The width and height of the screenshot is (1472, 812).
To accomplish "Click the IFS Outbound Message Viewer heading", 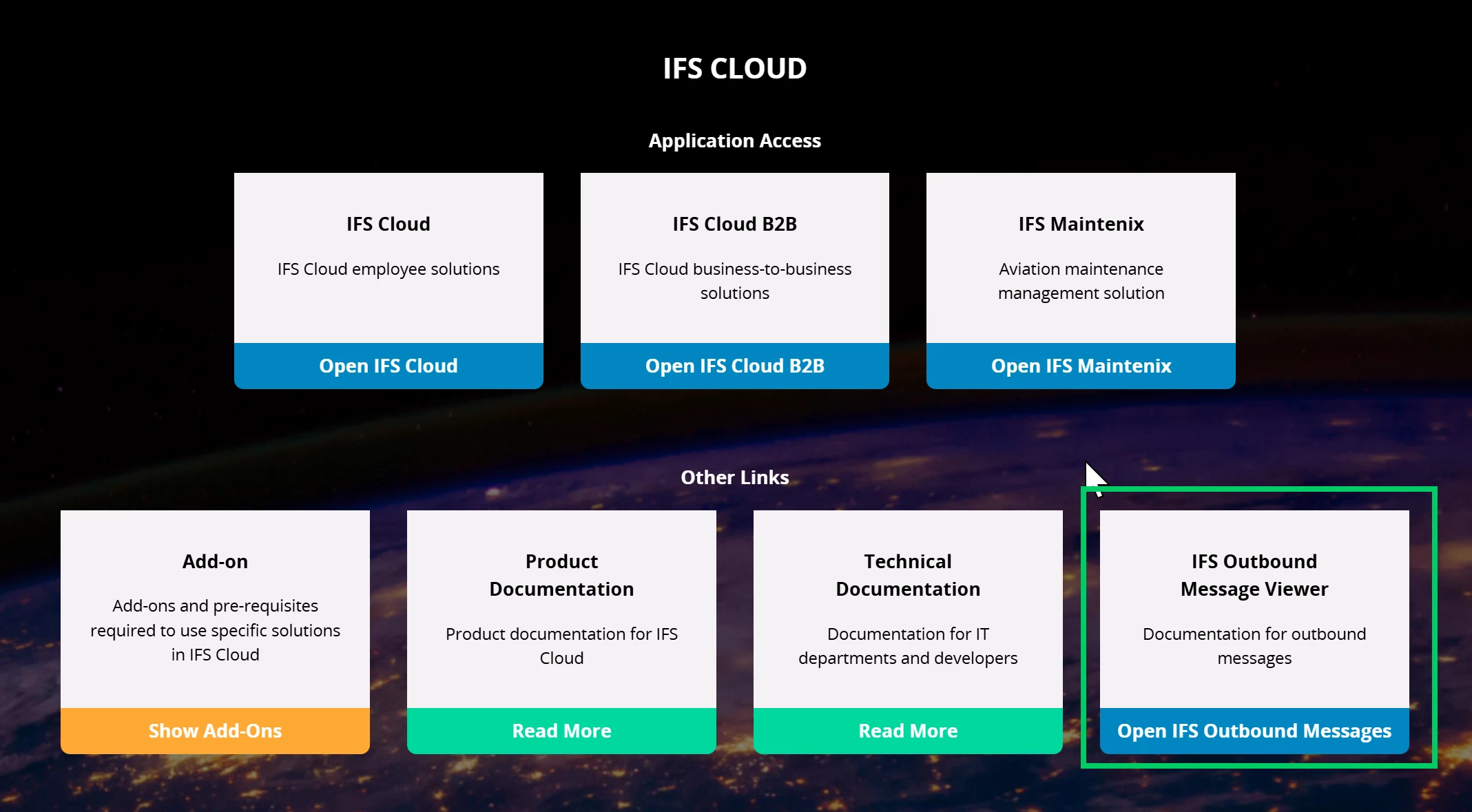I will 1254,575.
